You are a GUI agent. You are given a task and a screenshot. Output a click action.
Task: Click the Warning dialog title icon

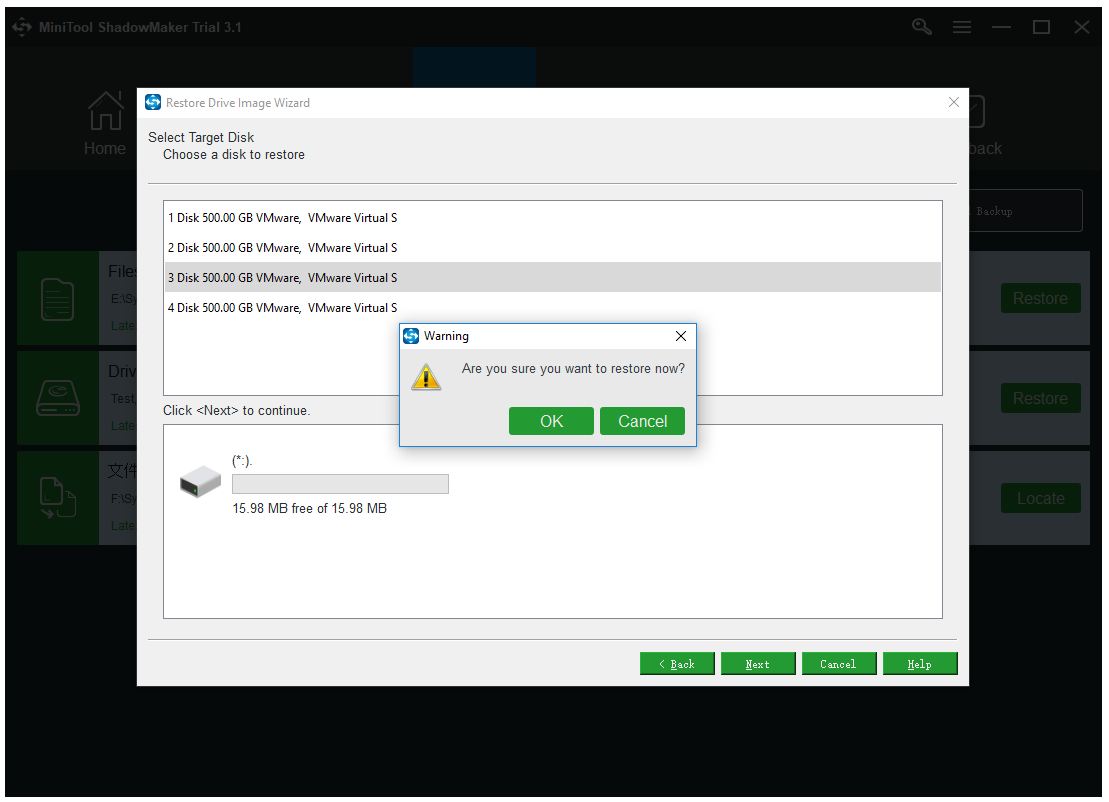coord(411,336)
